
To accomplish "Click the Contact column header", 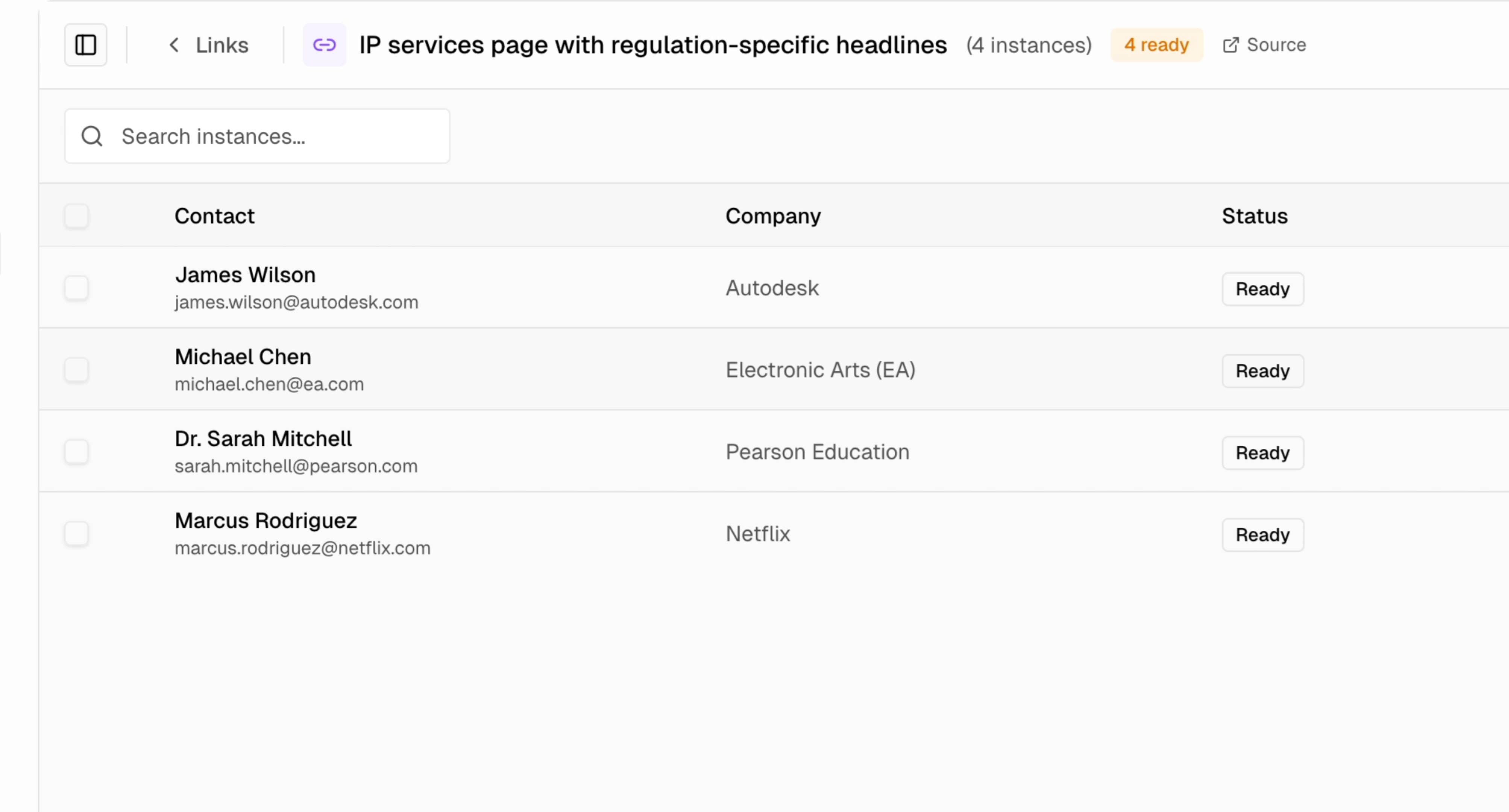I will 214,216.
